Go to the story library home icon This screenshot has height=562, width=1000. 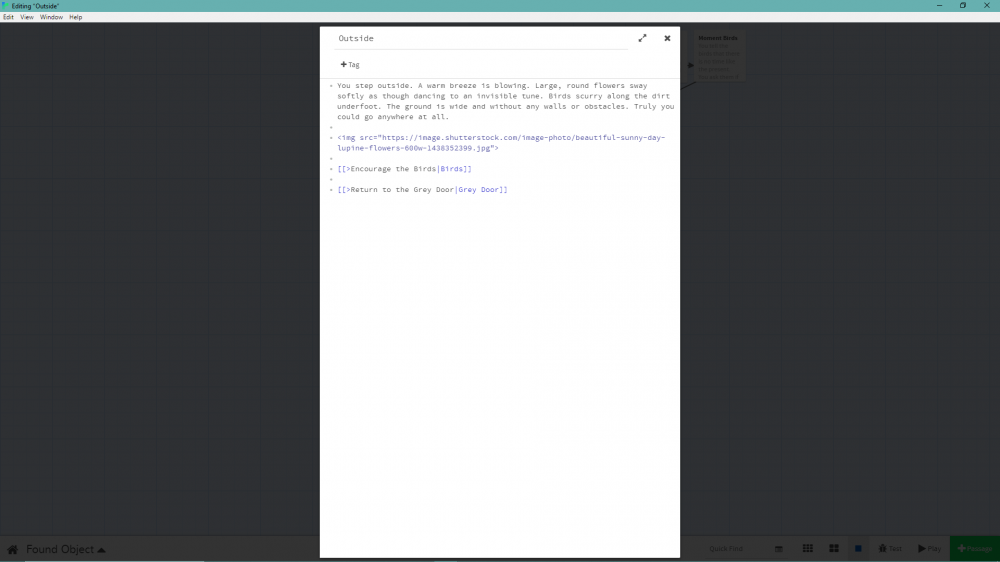pos(13,549)
